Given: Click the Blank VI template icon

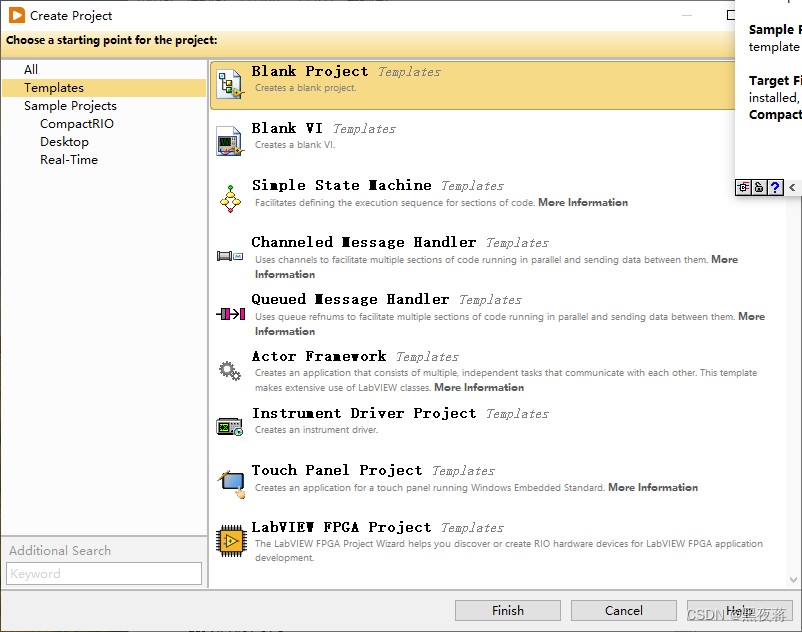Looking at the screenshot, I should coord(229,141).
